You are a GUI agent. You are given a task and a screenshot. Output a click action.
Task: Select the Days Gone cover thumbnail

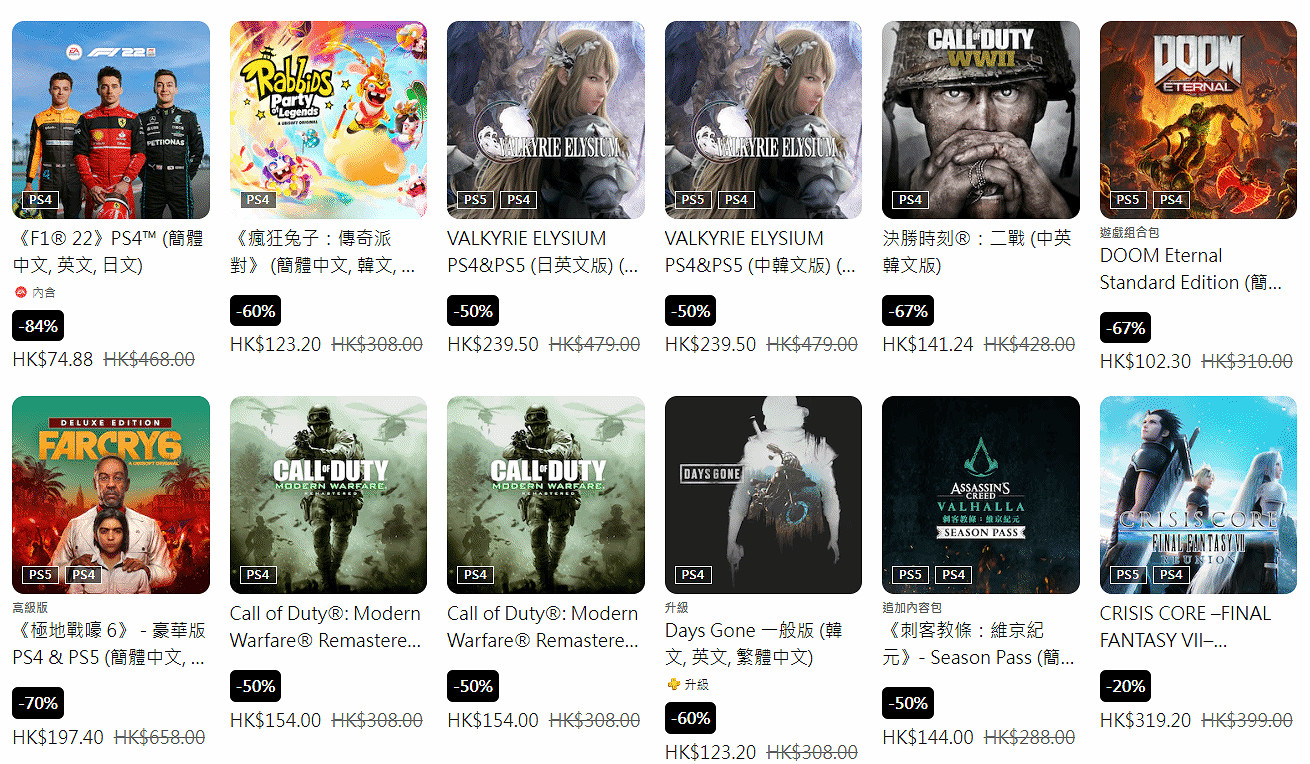pyautogui.click(x=763, y=495)
